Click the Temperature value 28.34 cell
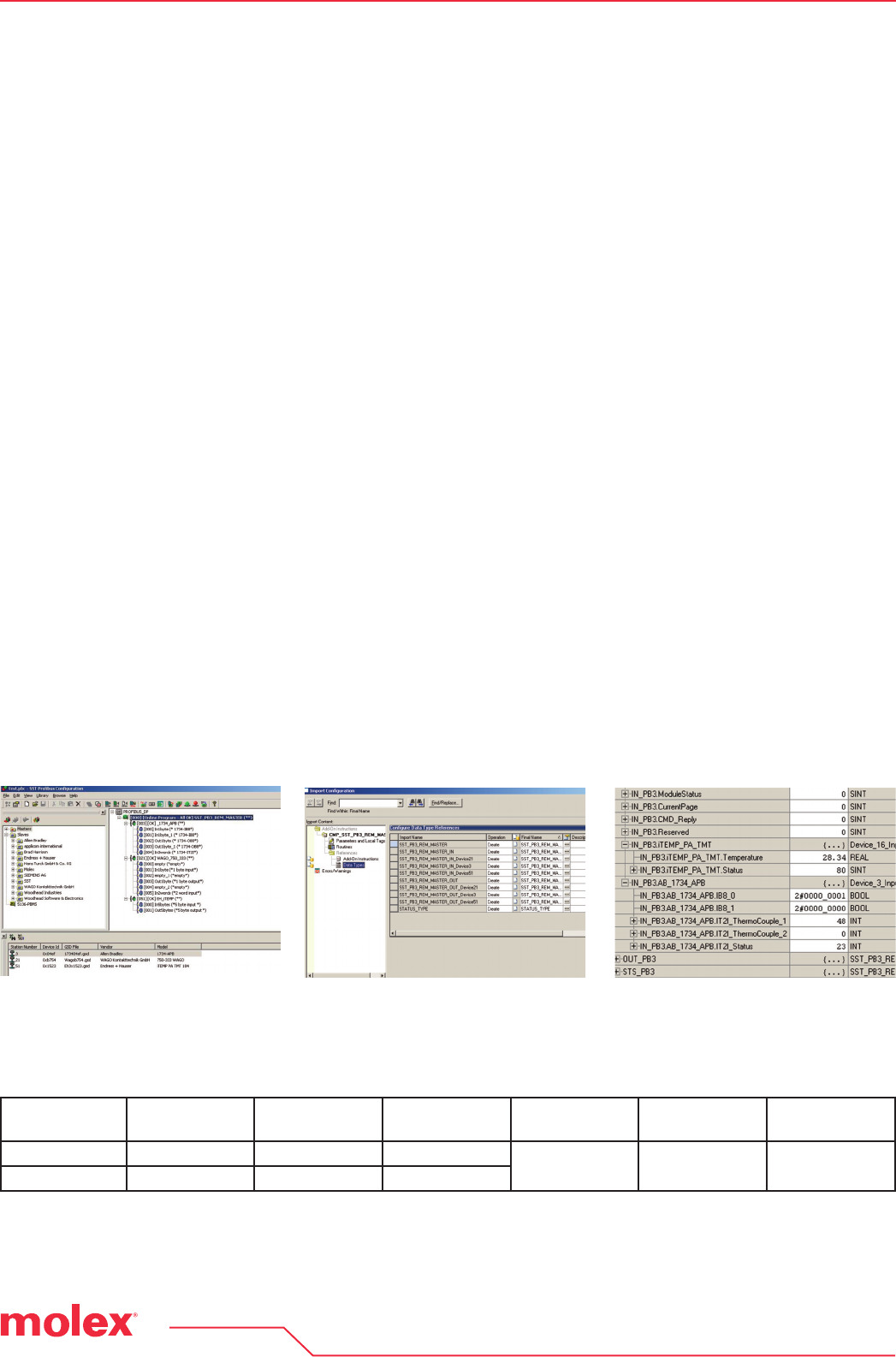Image resolution: width=896 pixels, height=1357 pixels. pos(819,857)
